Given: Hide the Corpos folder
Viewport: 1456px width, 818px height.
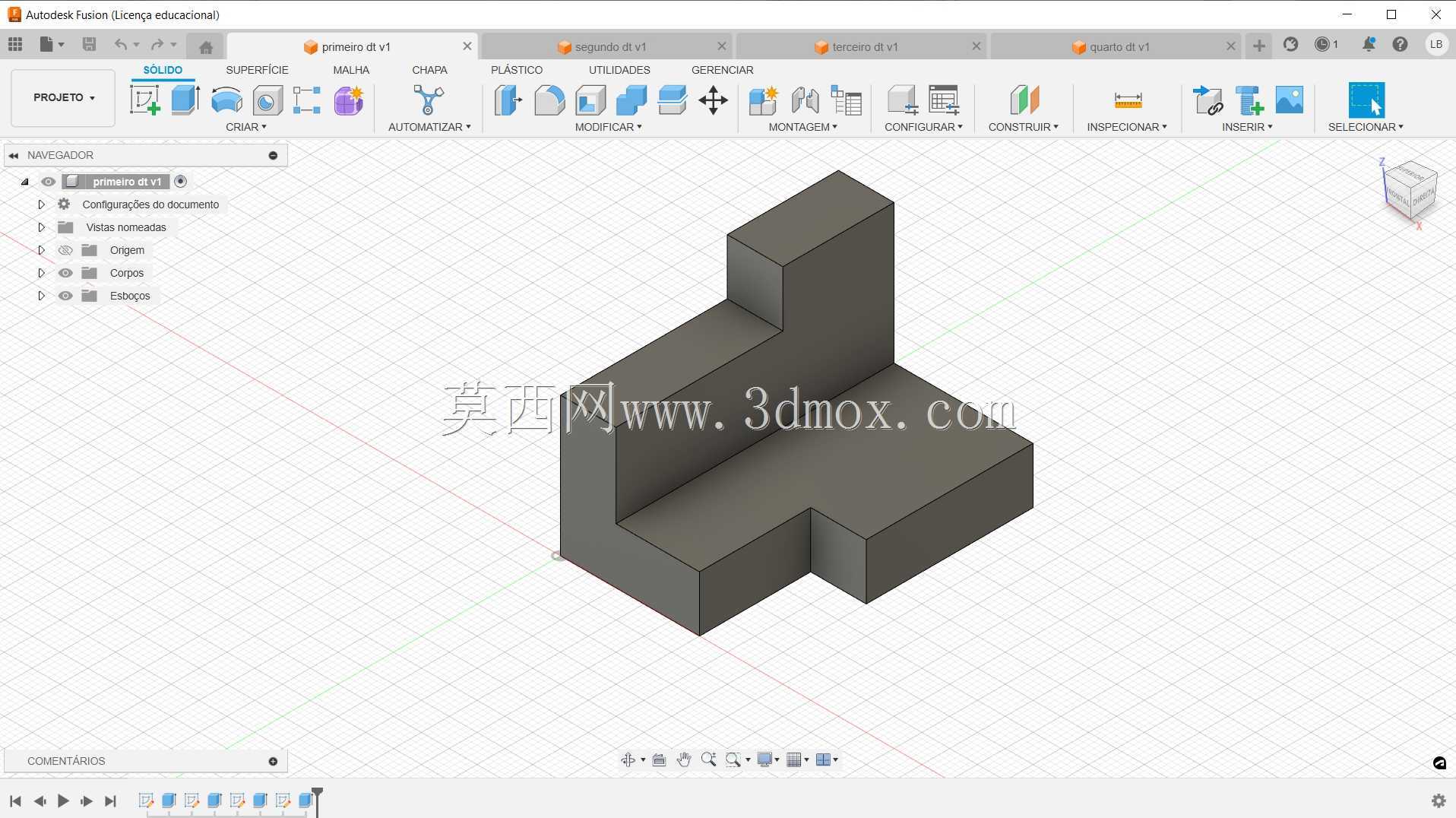Looking at the screenshot, I should coord(65,273).
